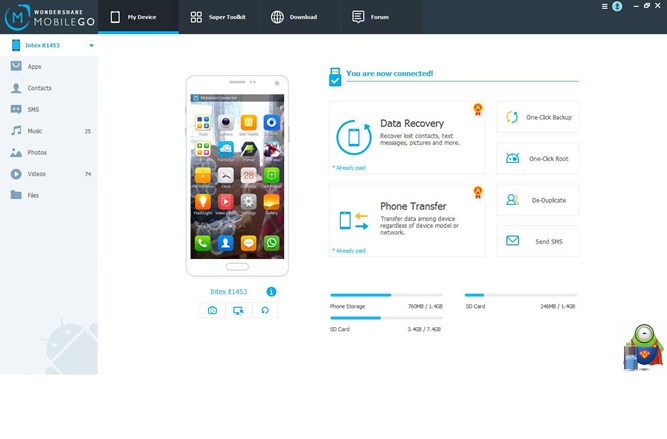
Task: Click the Gallery icon on phone preview
Action: pos(271,202)
